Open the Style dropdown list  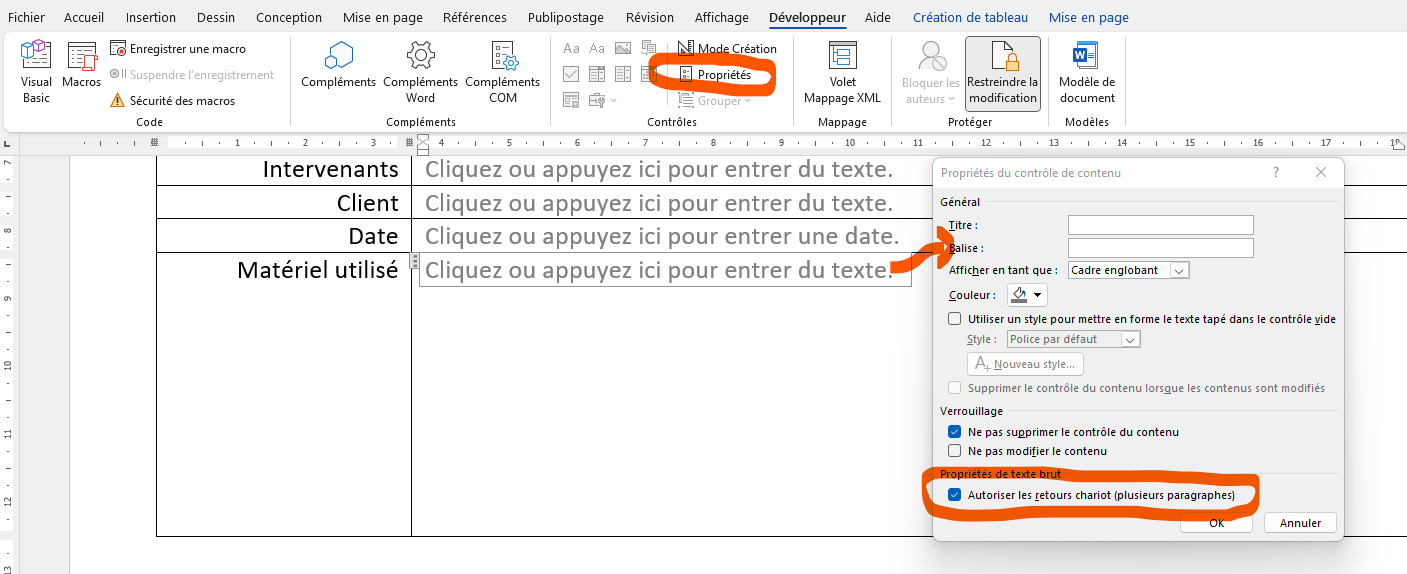pyautogui.click(x=1130, y=339)
